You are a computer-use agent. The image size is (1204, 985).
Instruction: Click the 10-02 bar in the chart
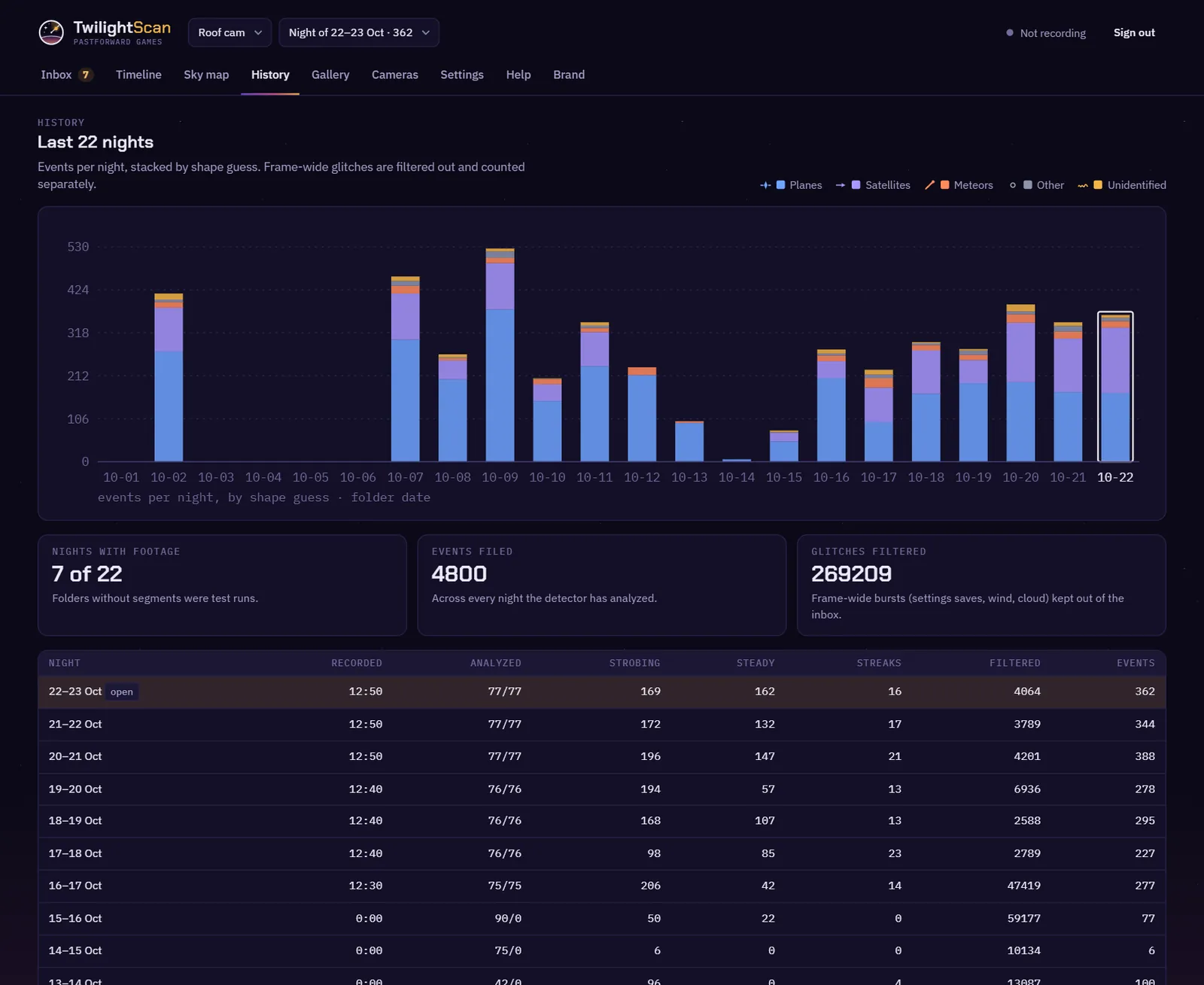click(x=169, y=377)
